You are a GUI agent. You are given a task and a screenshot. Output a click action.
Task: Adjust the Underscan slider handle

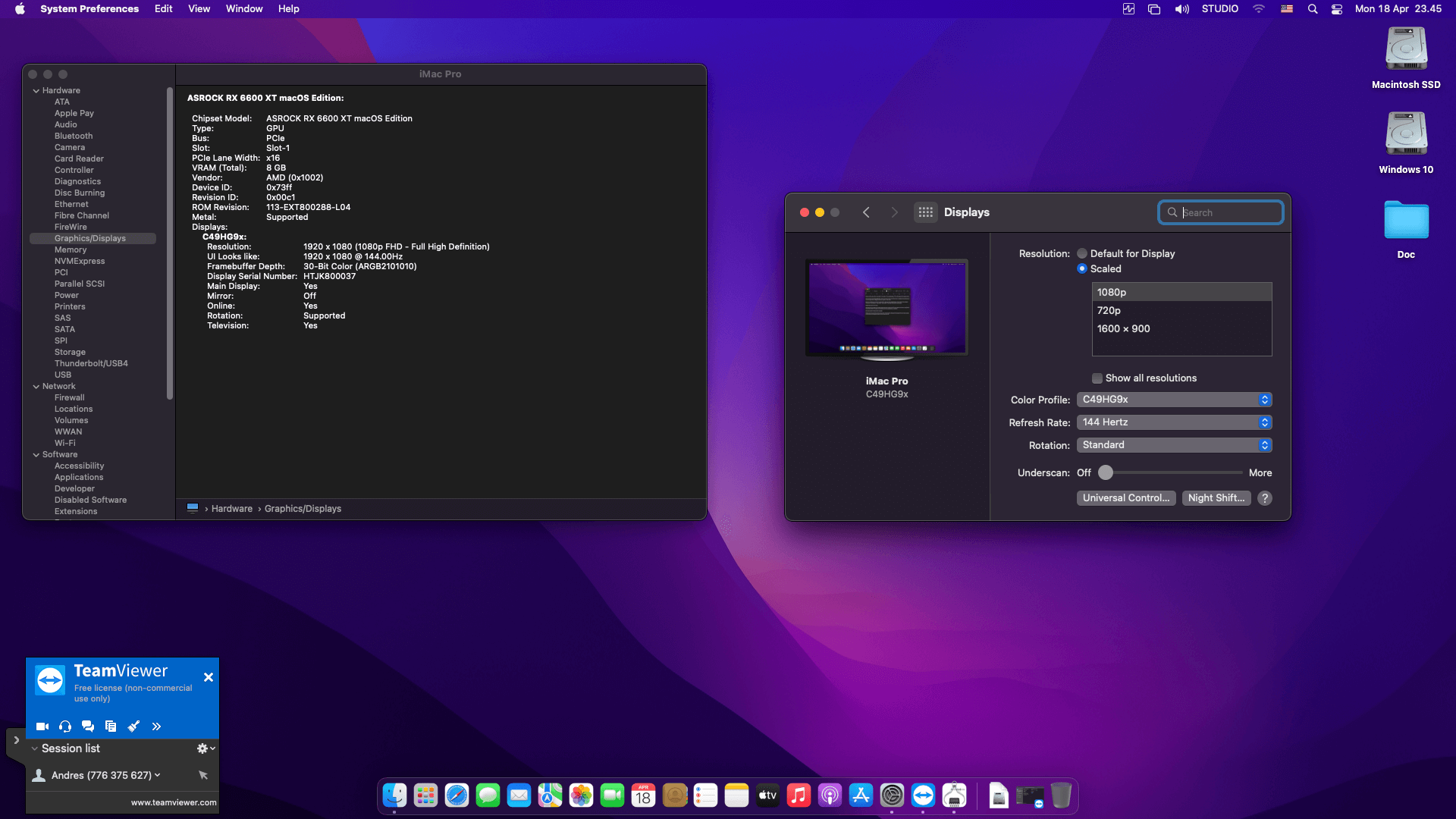(1106, 472)
